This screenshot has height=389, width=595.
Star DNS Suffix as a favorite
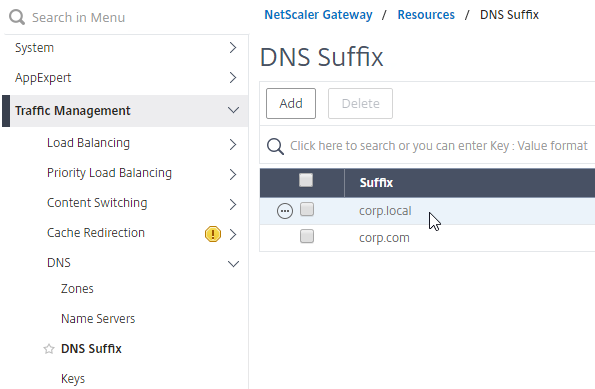click(49, 349)
